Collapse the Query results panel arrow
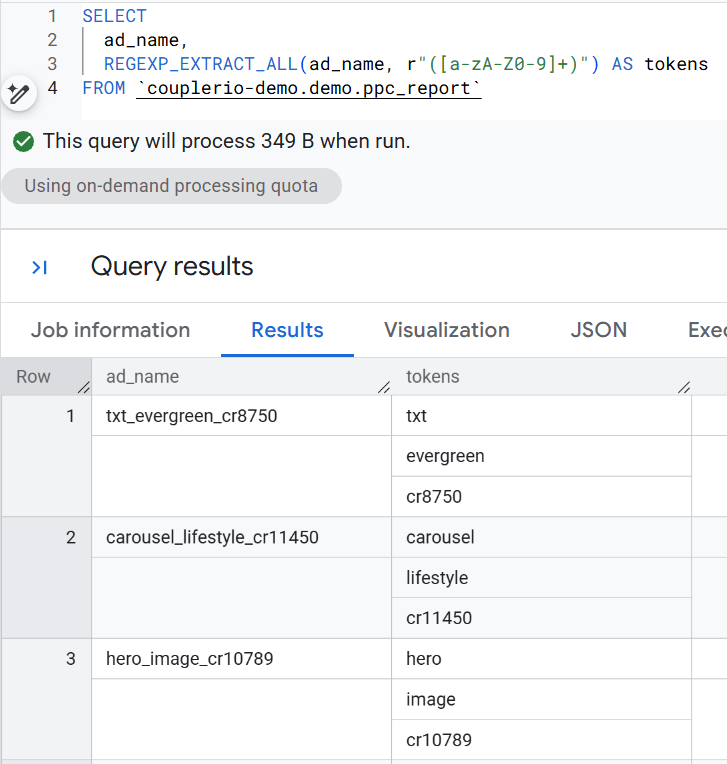Image resolution: width=727 pixels, height=764 pixels. (39, 267)
